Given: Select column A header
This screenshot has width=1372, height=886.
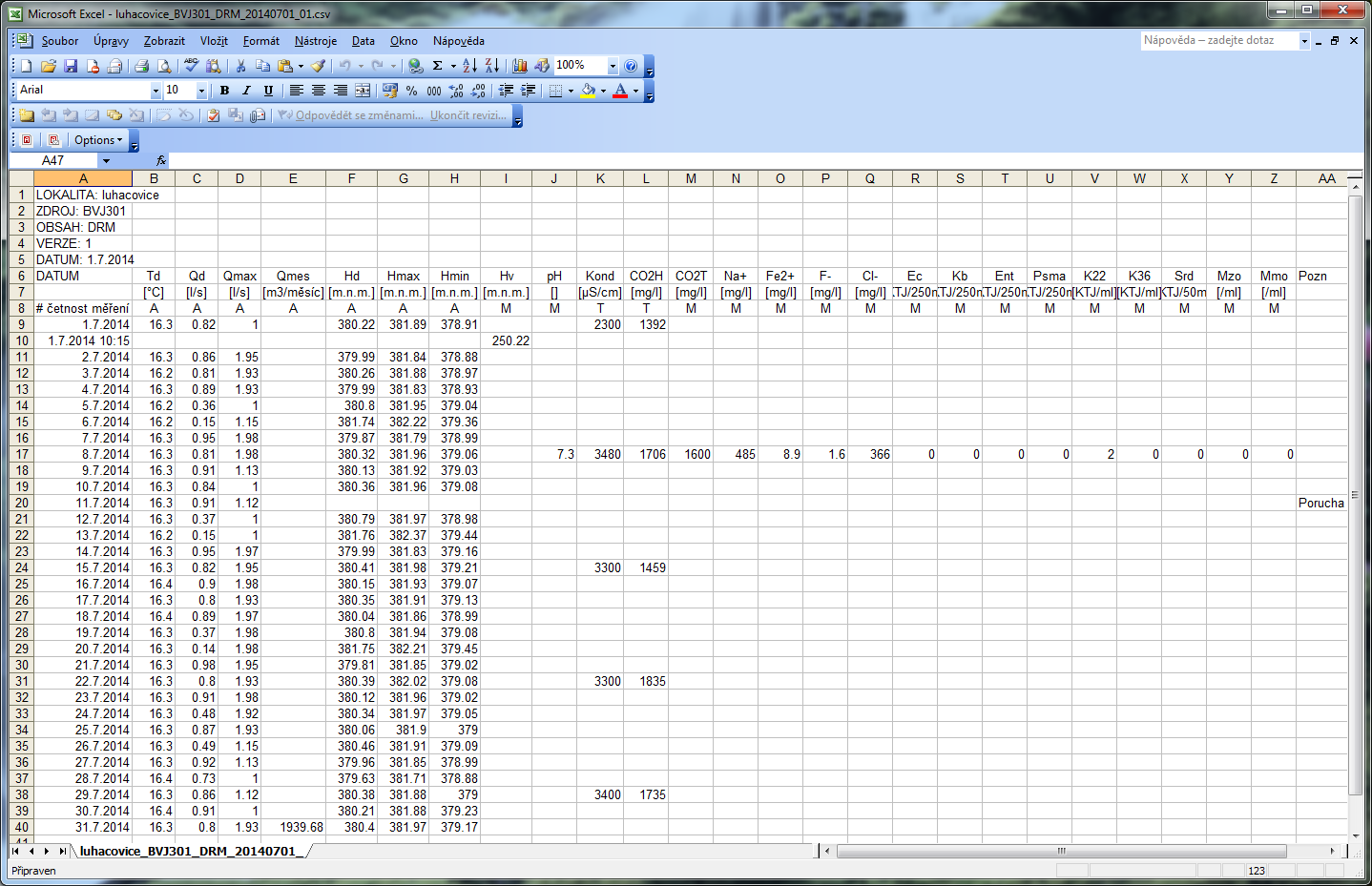Looking at the screenshot, I should tap(83, 178).
